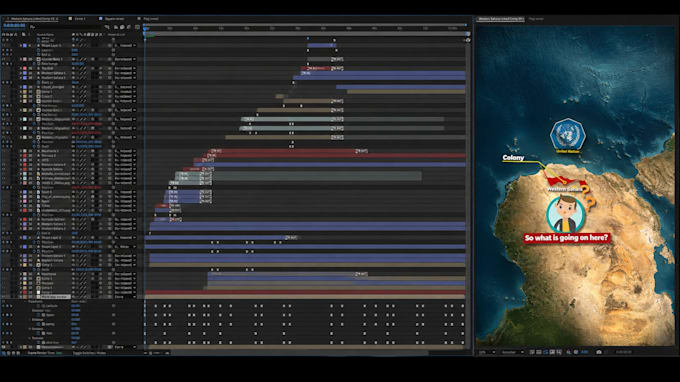Click the timeline zoom slider at the bottom
This screenshot has height=382, width=680.
point(156,353)
